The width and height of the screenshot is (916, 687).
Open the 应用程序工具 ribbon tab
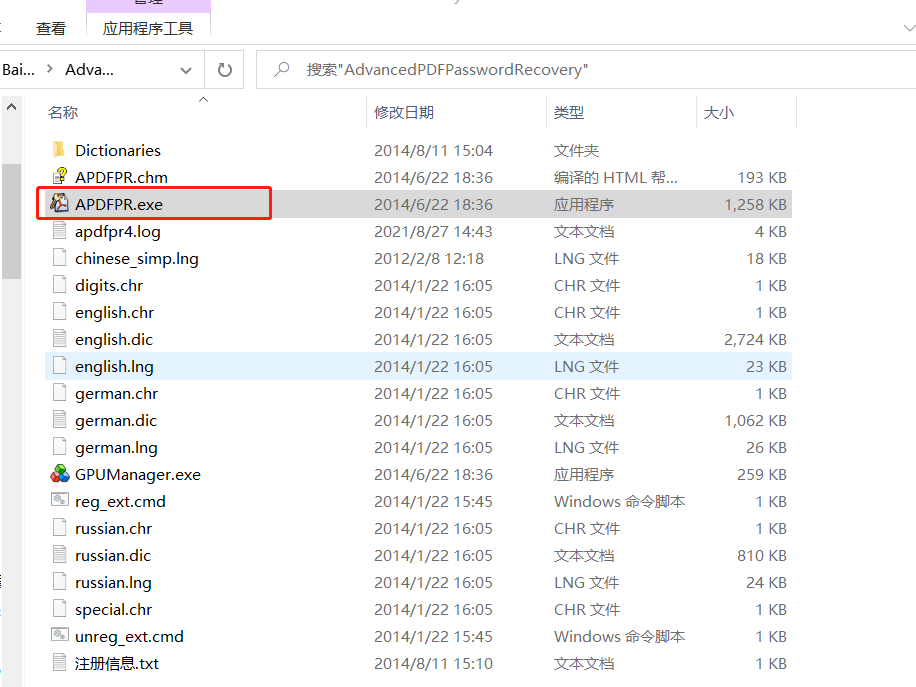coord(148,28)
